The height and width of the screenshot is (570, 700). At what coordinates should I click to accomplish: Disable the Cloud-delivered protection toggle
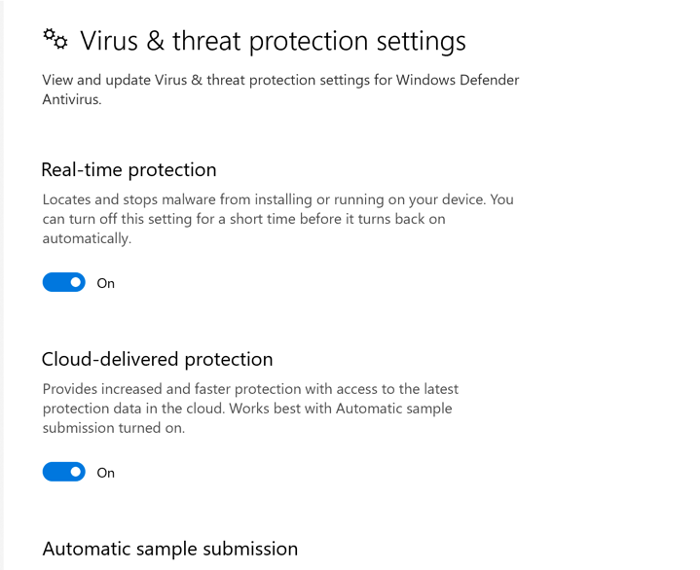[x=64, y=472]
